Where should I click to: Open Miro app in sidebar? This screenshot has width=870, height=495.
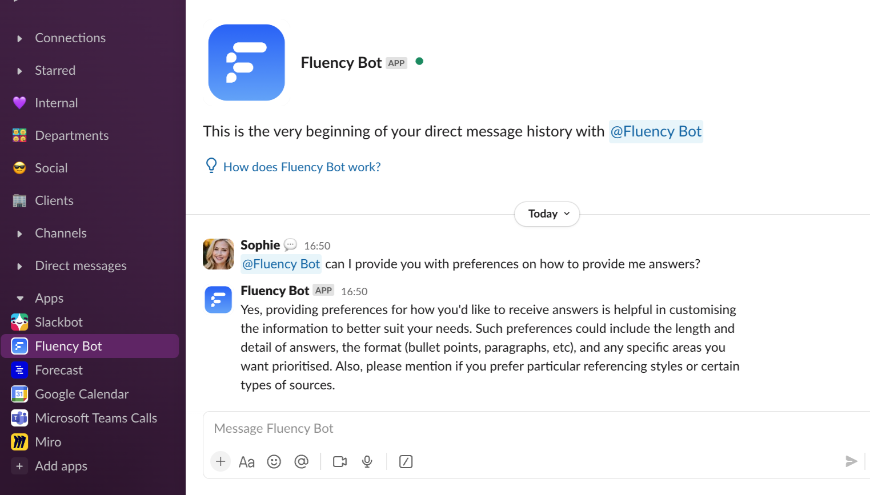tap(48, 442)
